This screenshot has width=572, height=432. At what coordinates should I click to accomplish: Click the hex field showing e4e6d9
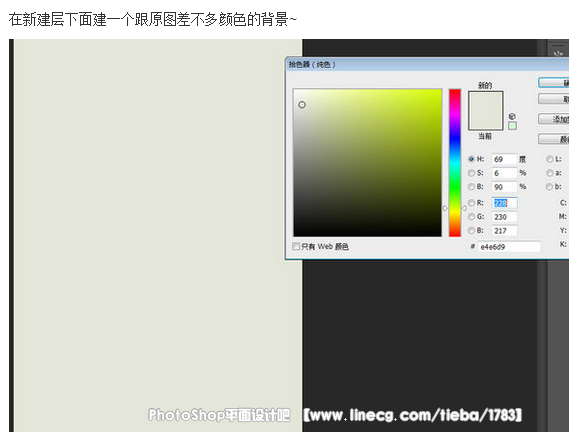point(509,247)
